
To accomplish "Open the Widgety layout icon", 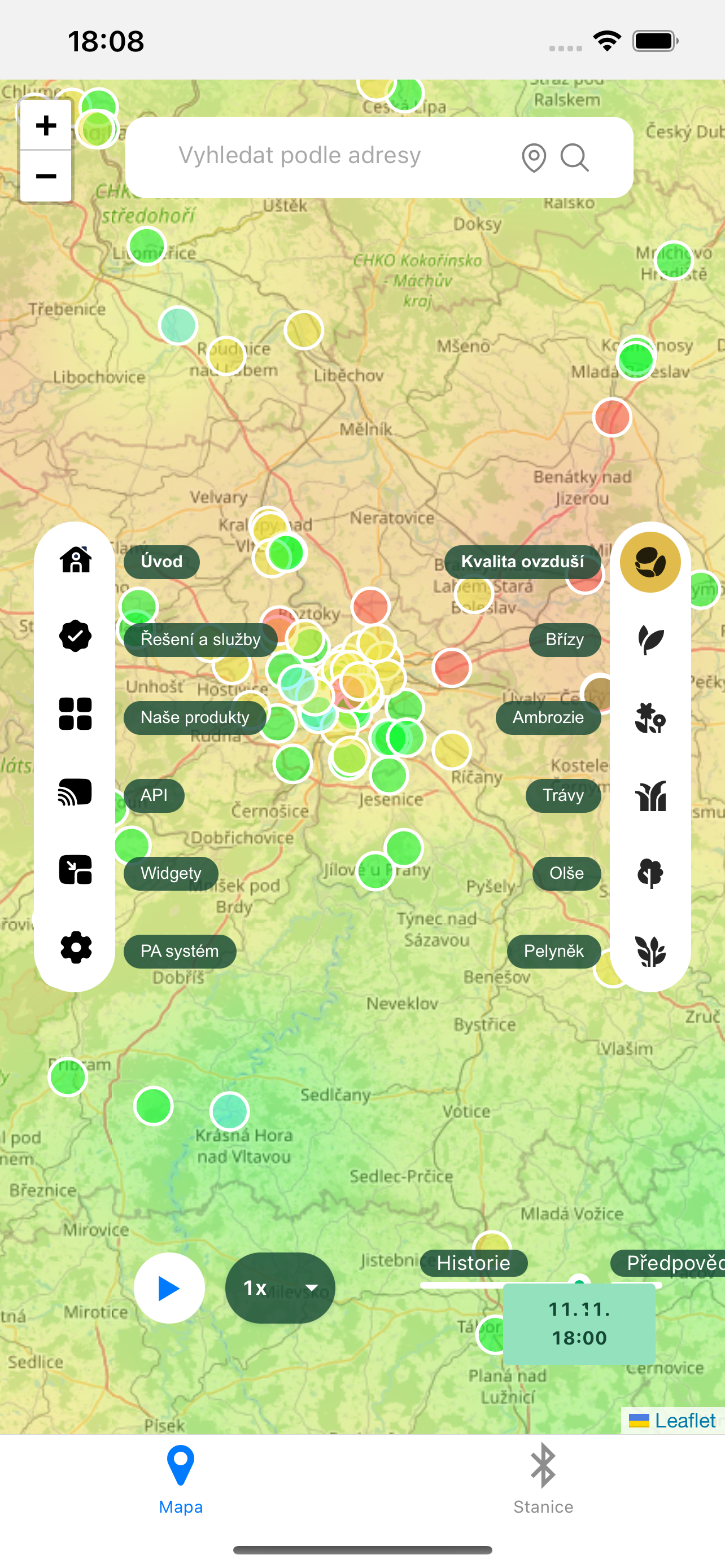I will pyautogui.click(x=76, y=870).
